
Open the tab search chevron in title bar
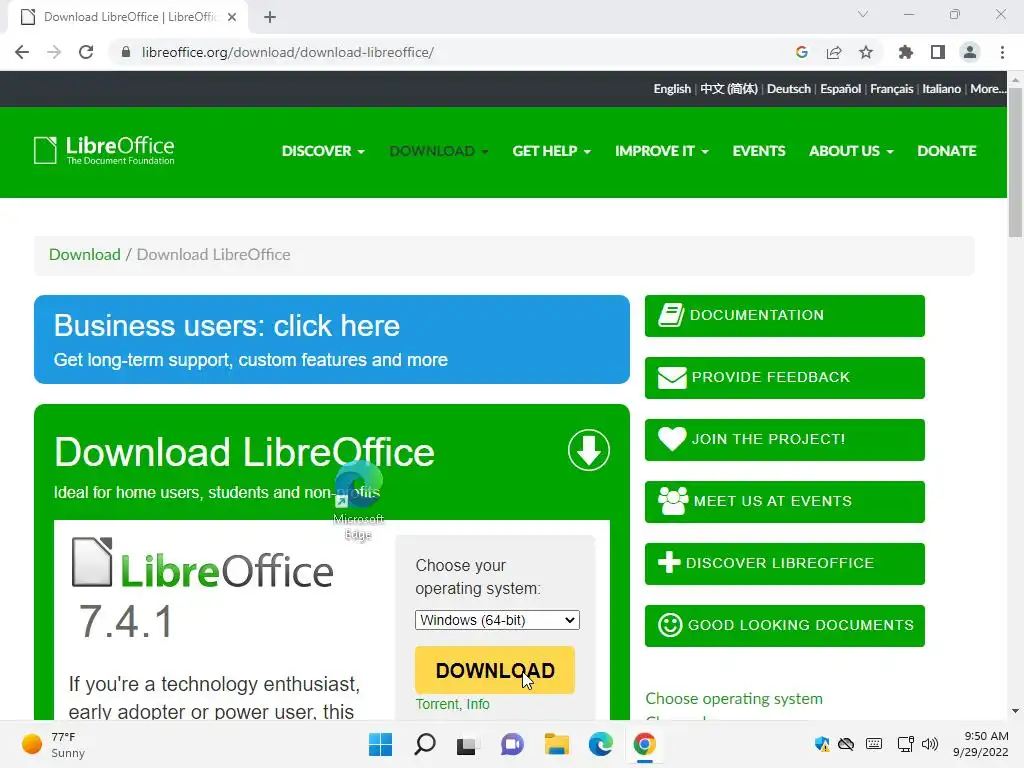coord(863,14)
